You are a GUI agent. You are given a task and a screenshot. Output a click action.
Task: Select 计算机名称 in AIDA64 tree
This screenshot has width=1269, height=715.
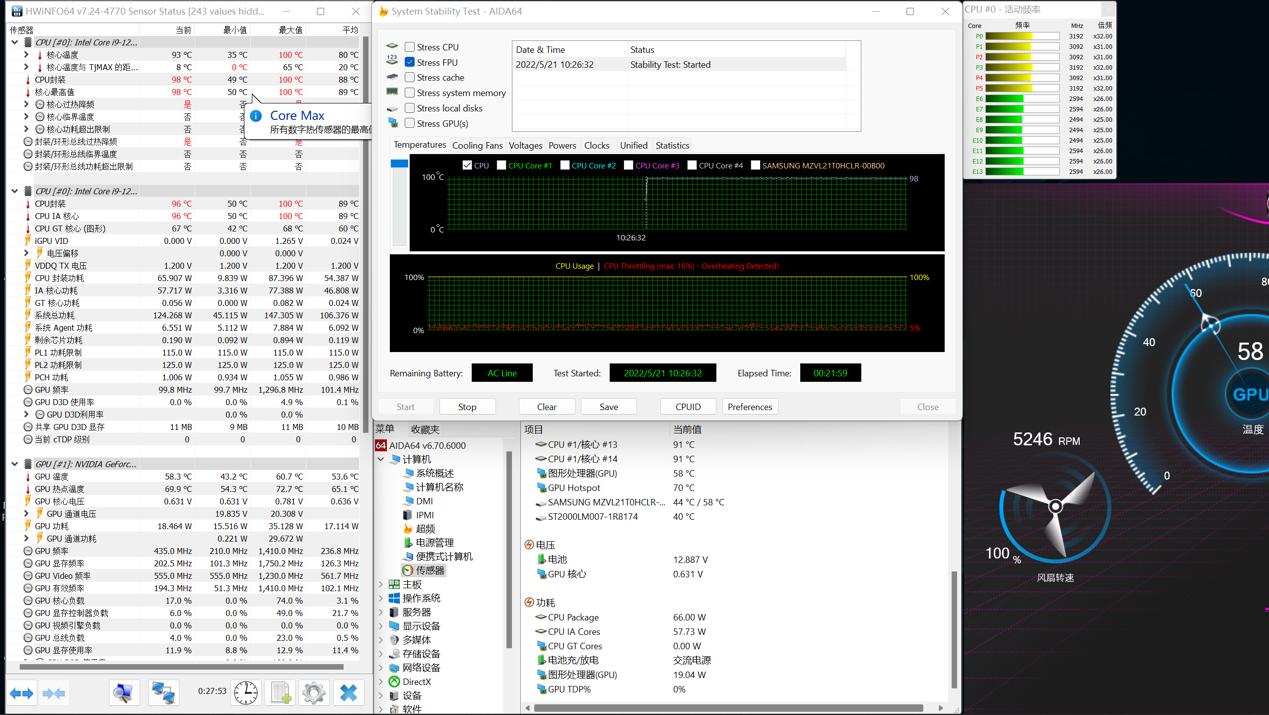[434, 487]
